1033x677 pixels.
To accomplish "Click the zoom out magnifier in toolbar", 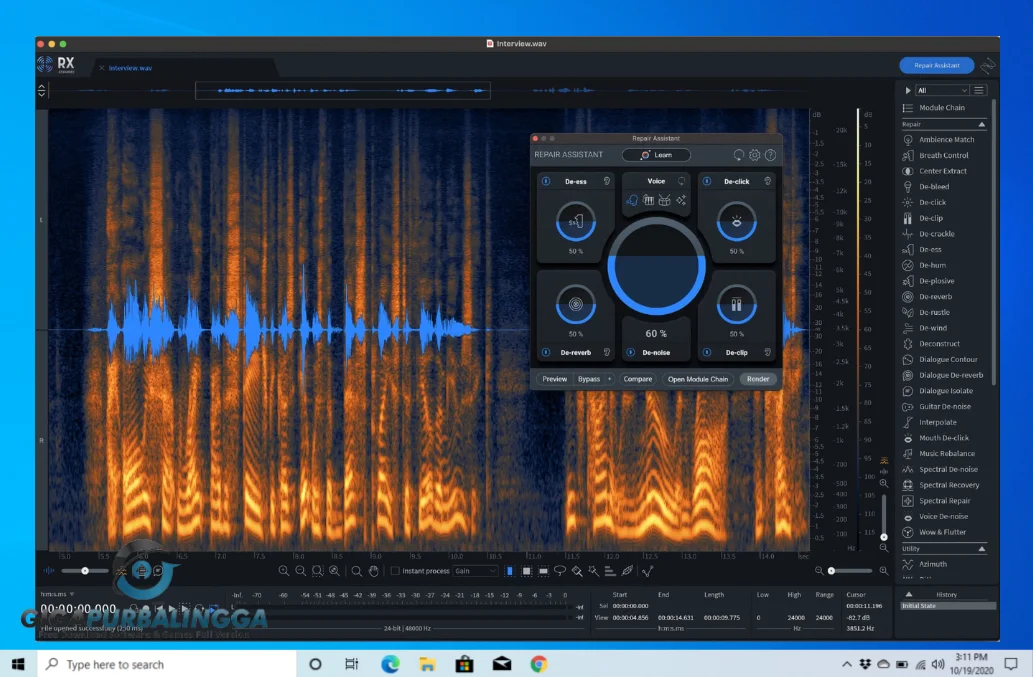I will [300, 571].
